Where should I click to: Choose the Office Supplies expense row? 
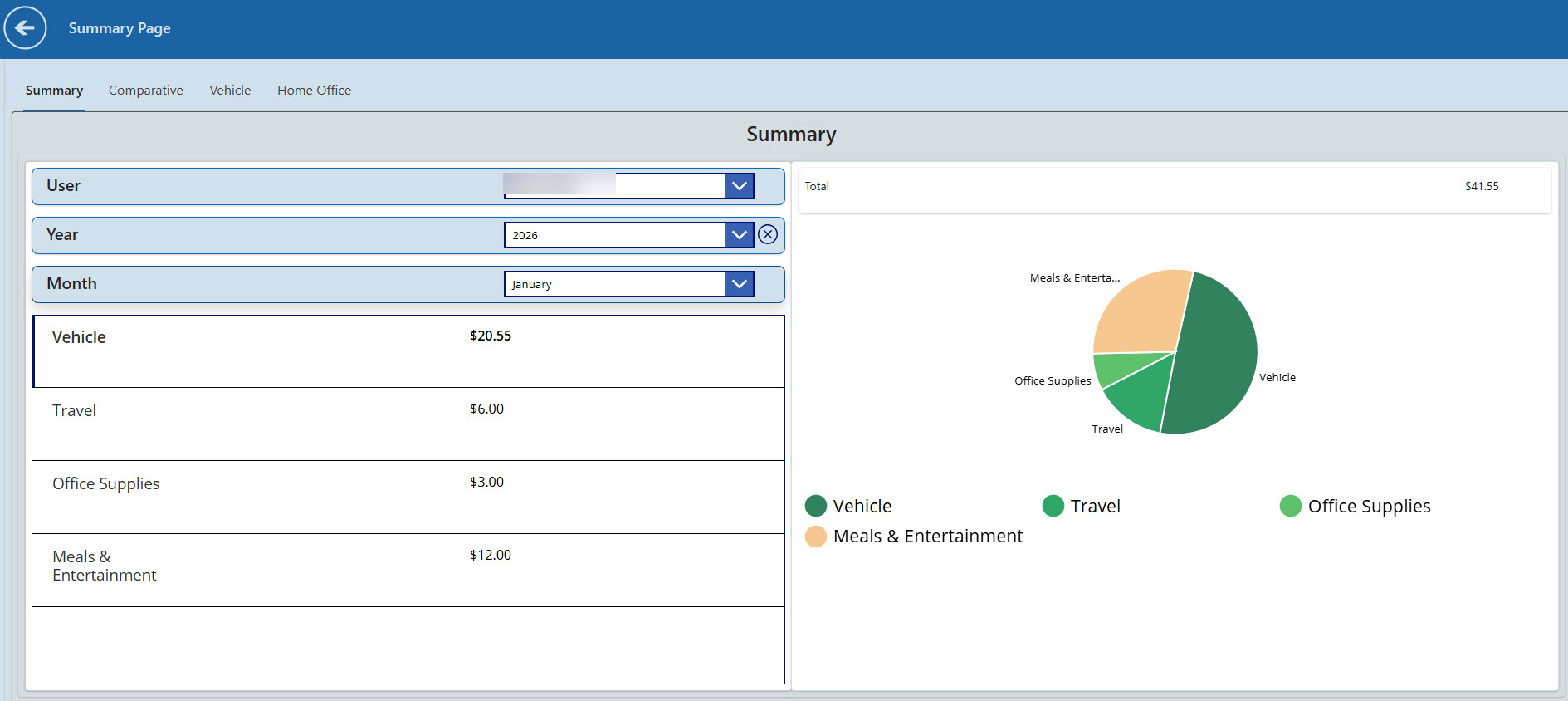point(408,497)
